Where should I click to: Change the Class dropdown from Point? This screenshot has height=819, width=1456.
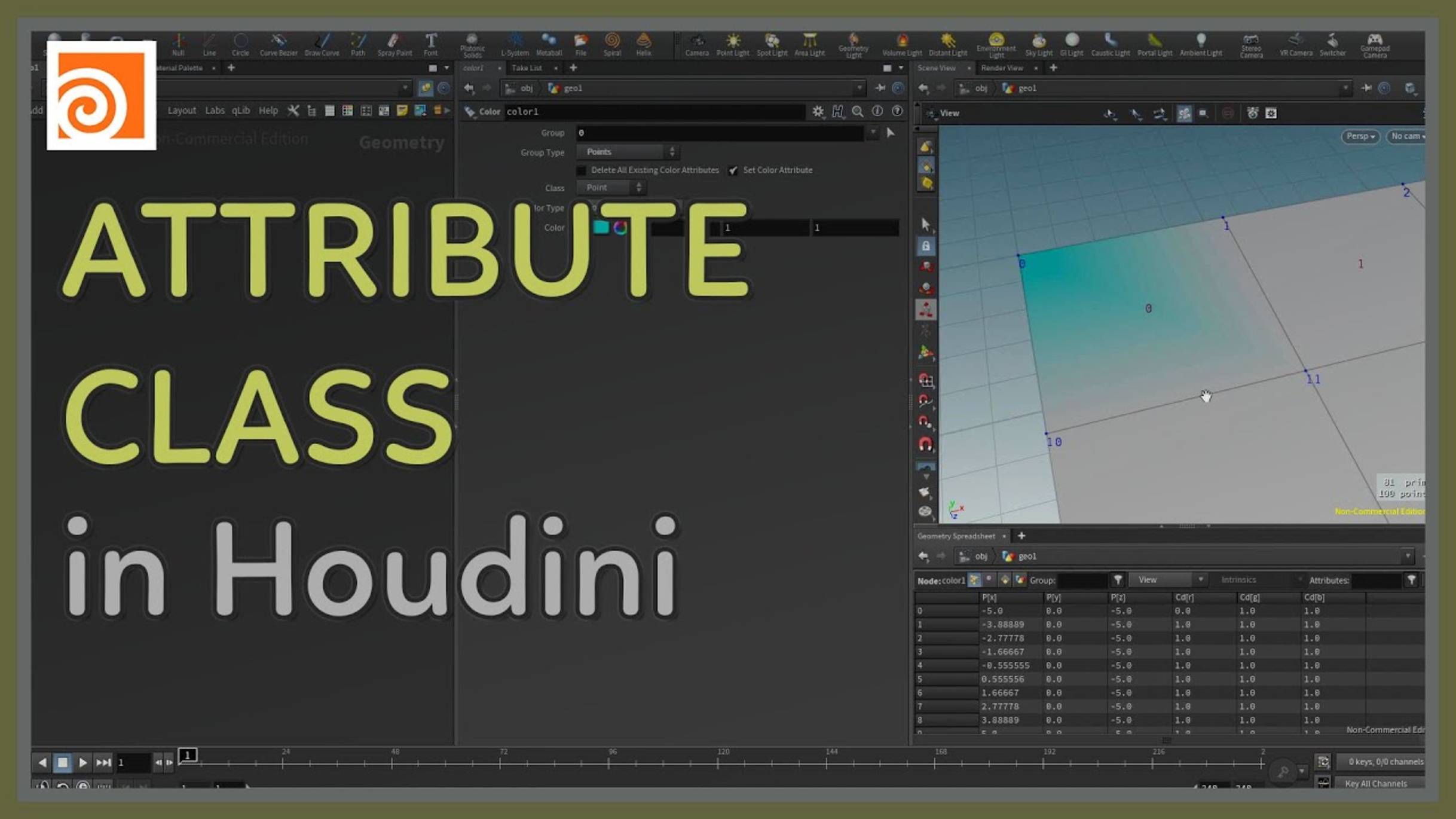[x=611, y=187]
